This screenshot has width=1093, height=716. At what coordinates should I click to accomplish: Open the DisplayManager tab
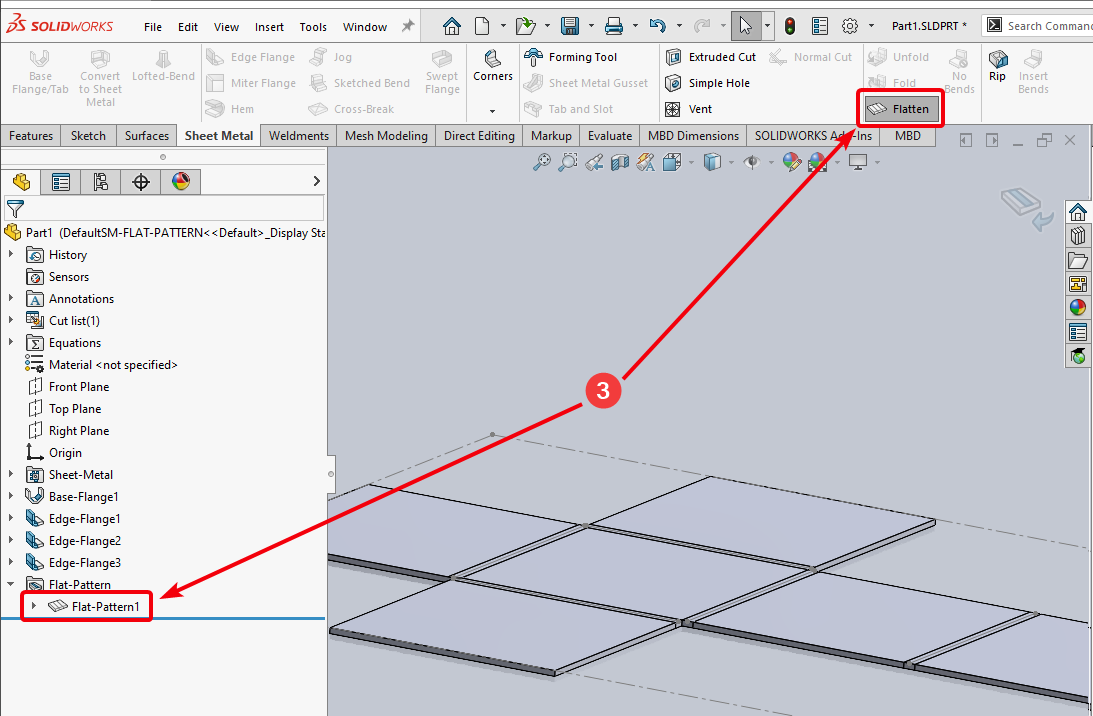pyautogui.click(x=181, y=182)
